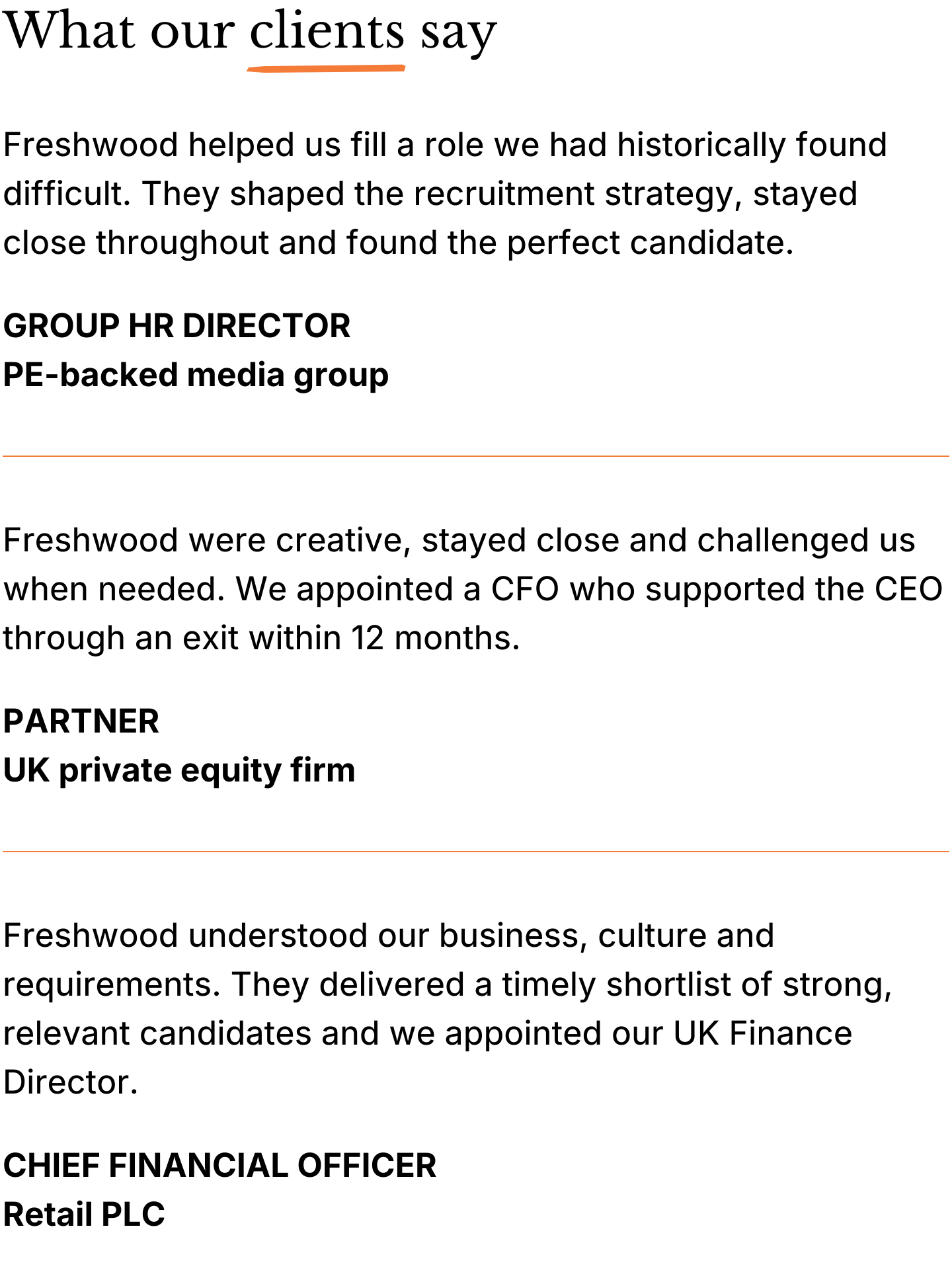Click the 'GROUP HR DIRECTOR' title
Viewport: 952px width, 1280px height.
(177, 326)
